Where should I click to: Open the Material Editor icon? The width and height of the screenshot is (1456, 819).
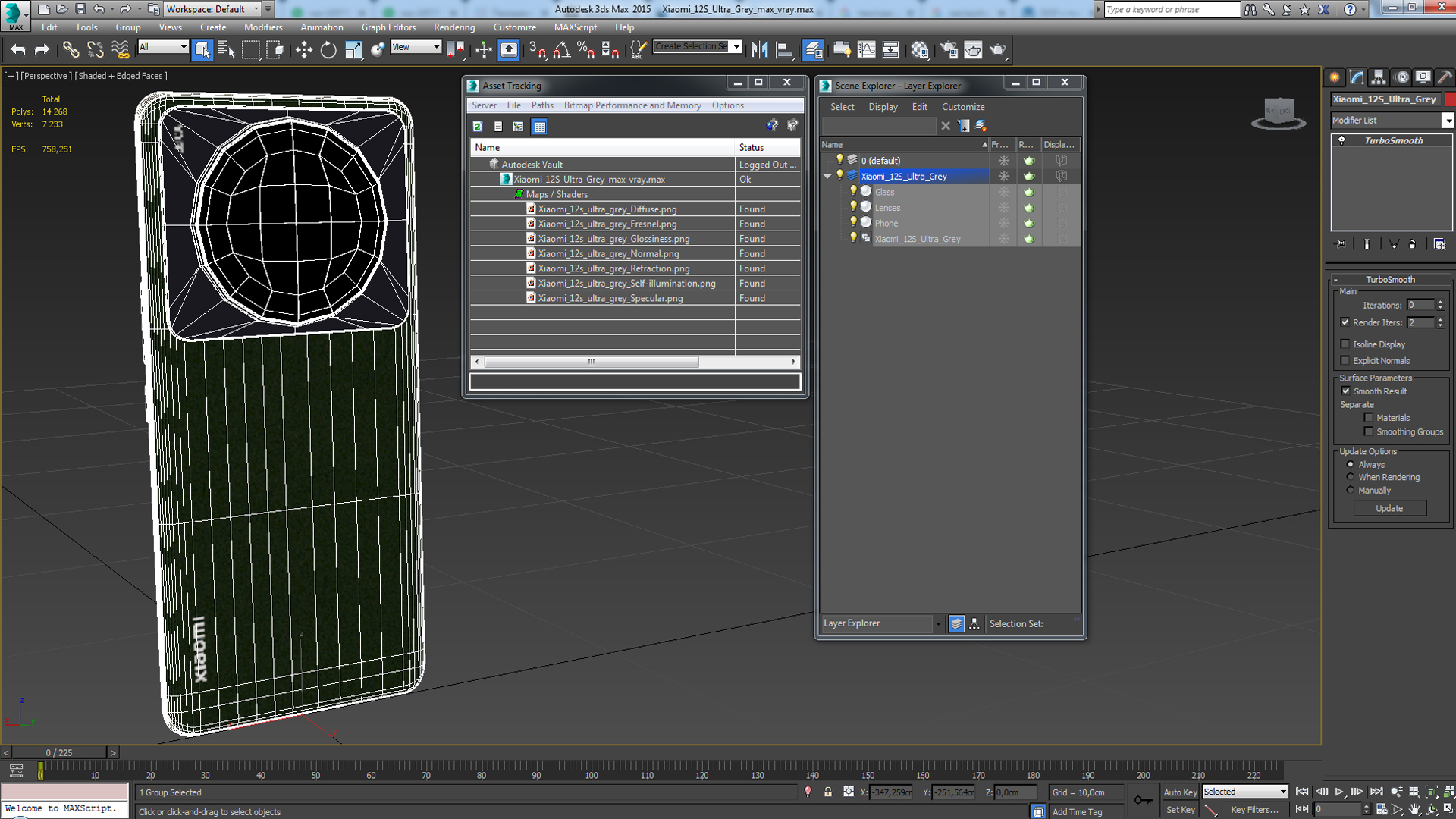(x=919, y=50)
